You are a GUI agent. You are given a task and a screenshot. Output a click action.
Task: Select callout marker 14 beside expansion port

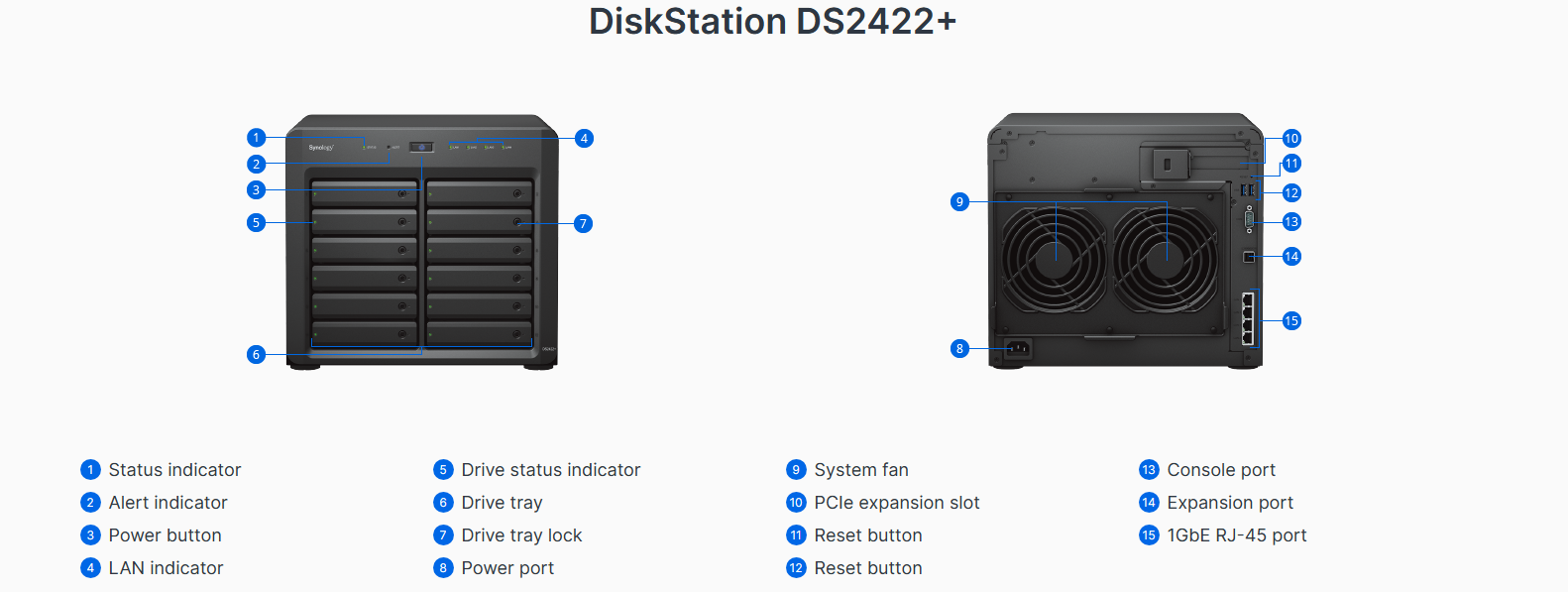[x=1291, y=257]
